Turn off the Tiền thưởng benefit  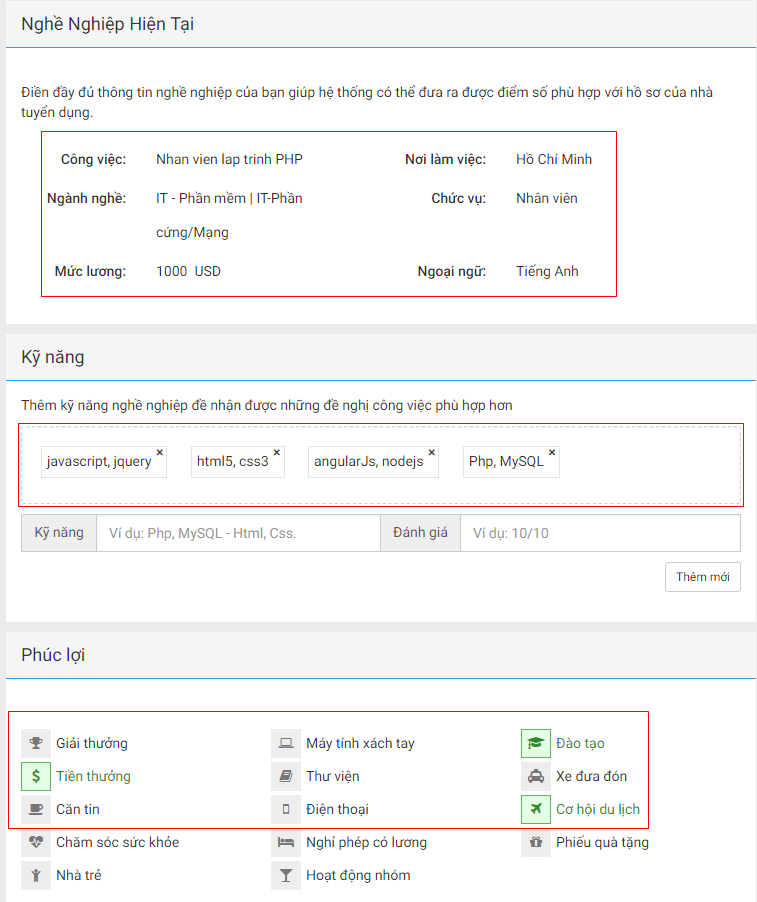point(36,776)
